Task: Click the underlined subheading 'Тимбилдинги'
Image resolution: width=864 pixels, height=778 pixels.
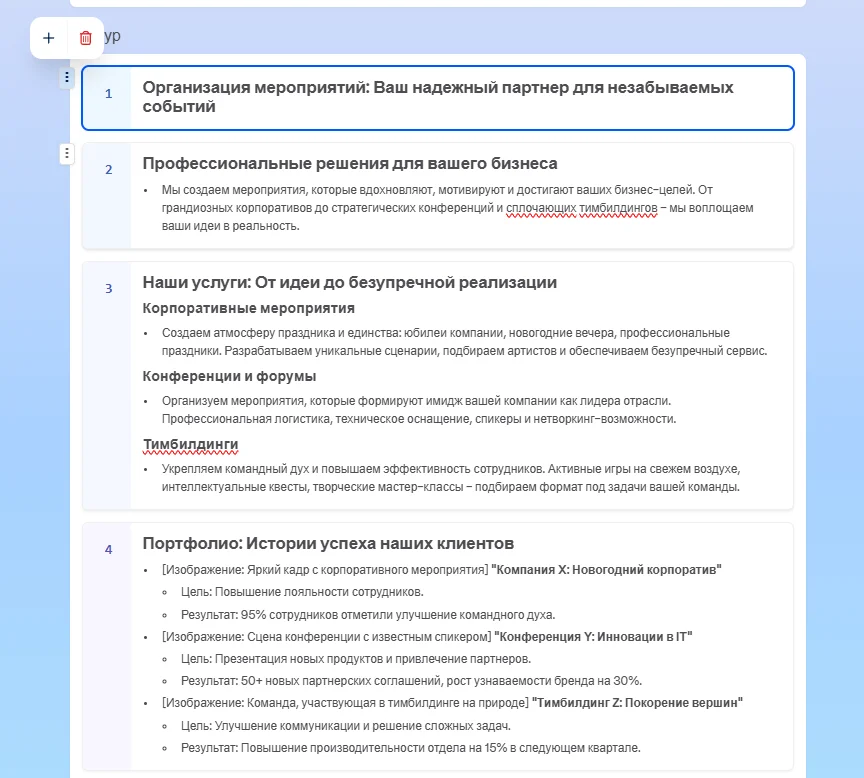Action: coord(191,444)
